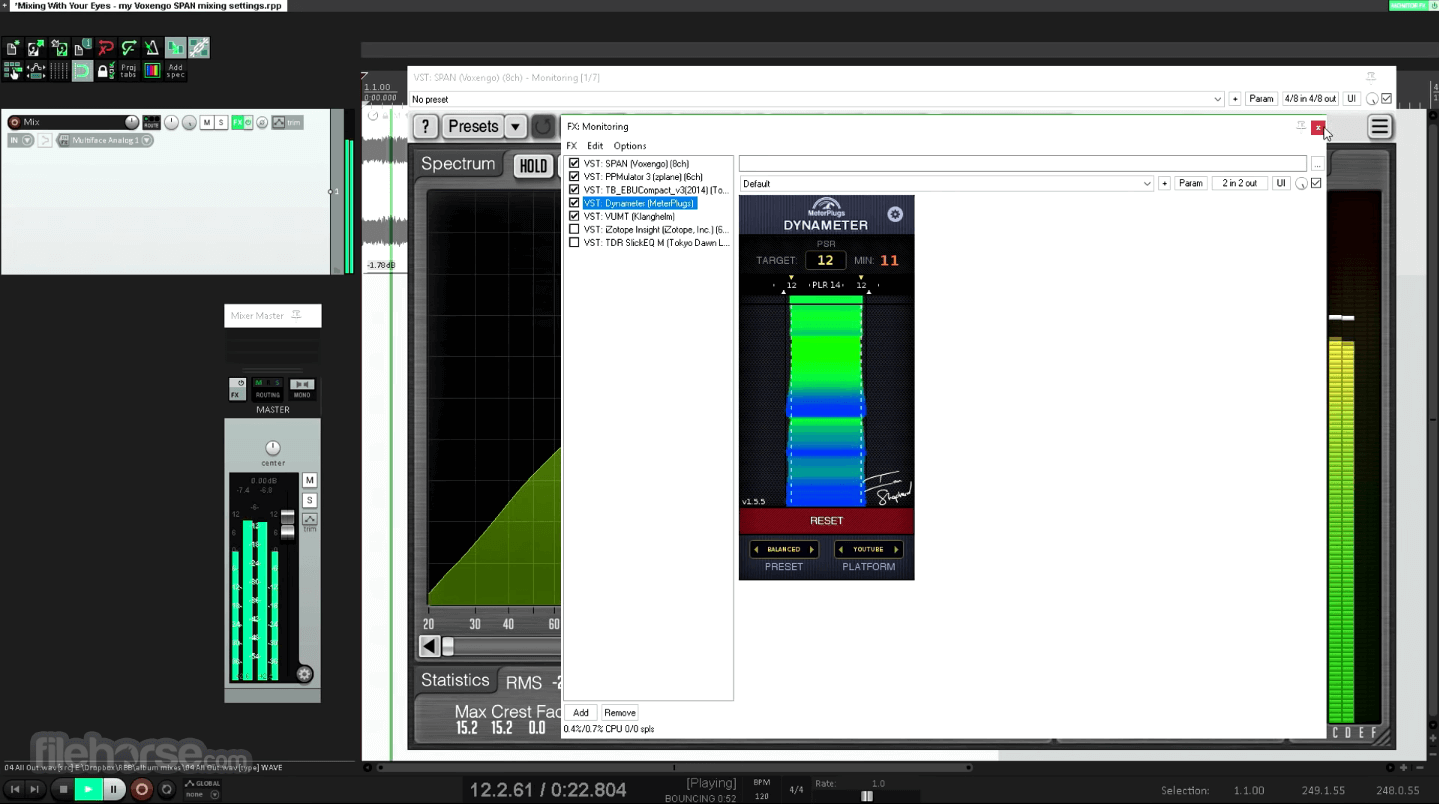The image size is (1439, 804).
Task: Arm the Mix track record button
Action: pyautogui.click(x=14, y=122)
